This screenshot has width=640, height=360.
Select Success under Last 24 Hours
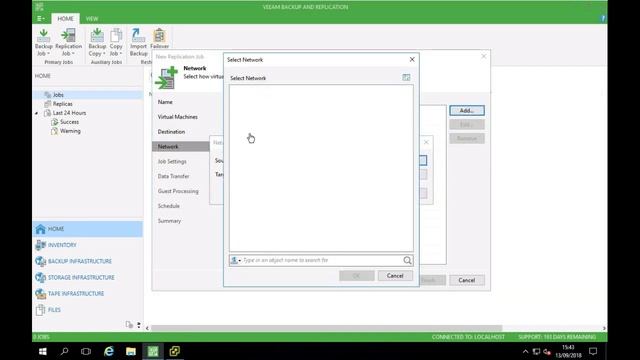[x=69, y=122]
